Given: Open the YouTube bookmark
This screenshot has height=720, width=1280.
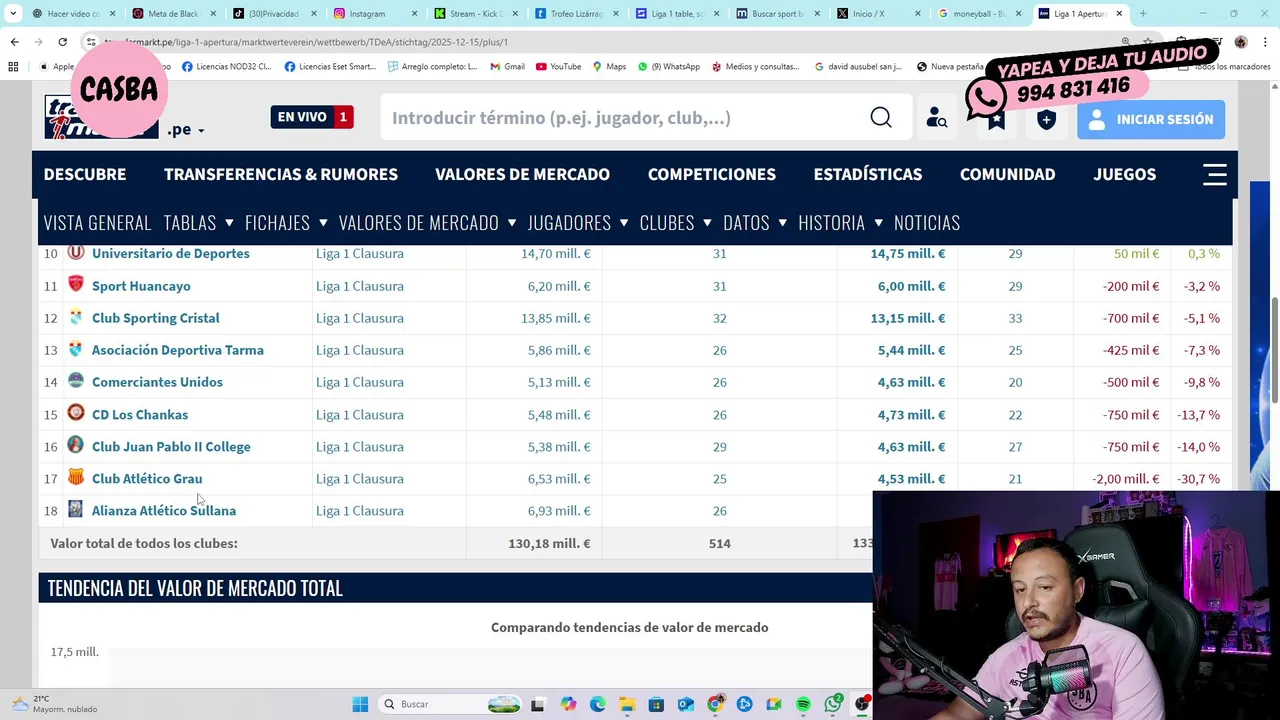Looking at the screenshot, I should (x=558, y=66).
